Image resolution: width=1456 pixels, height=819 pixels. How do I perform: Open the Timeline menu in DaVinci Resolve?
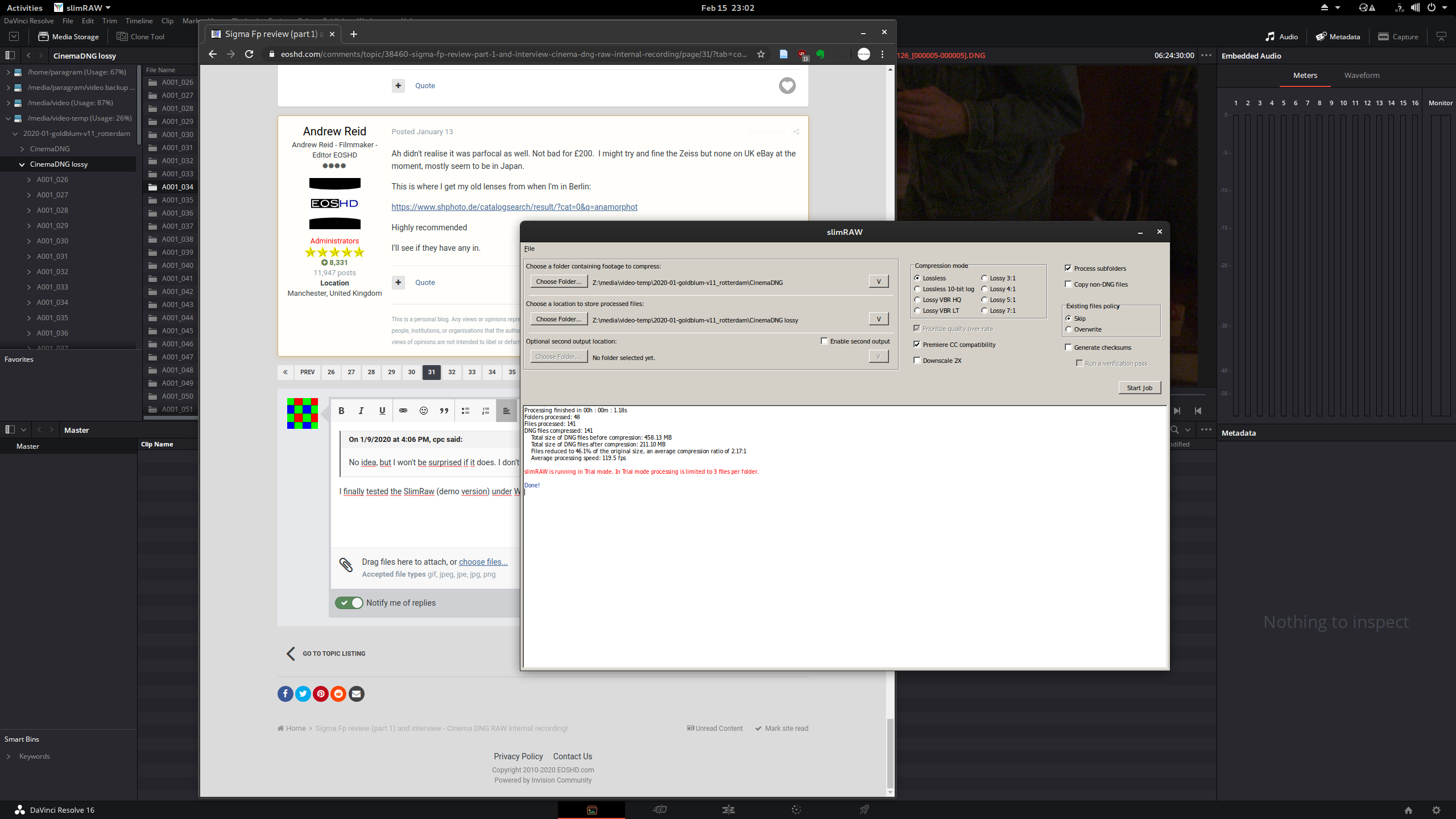tap(139, 21)
